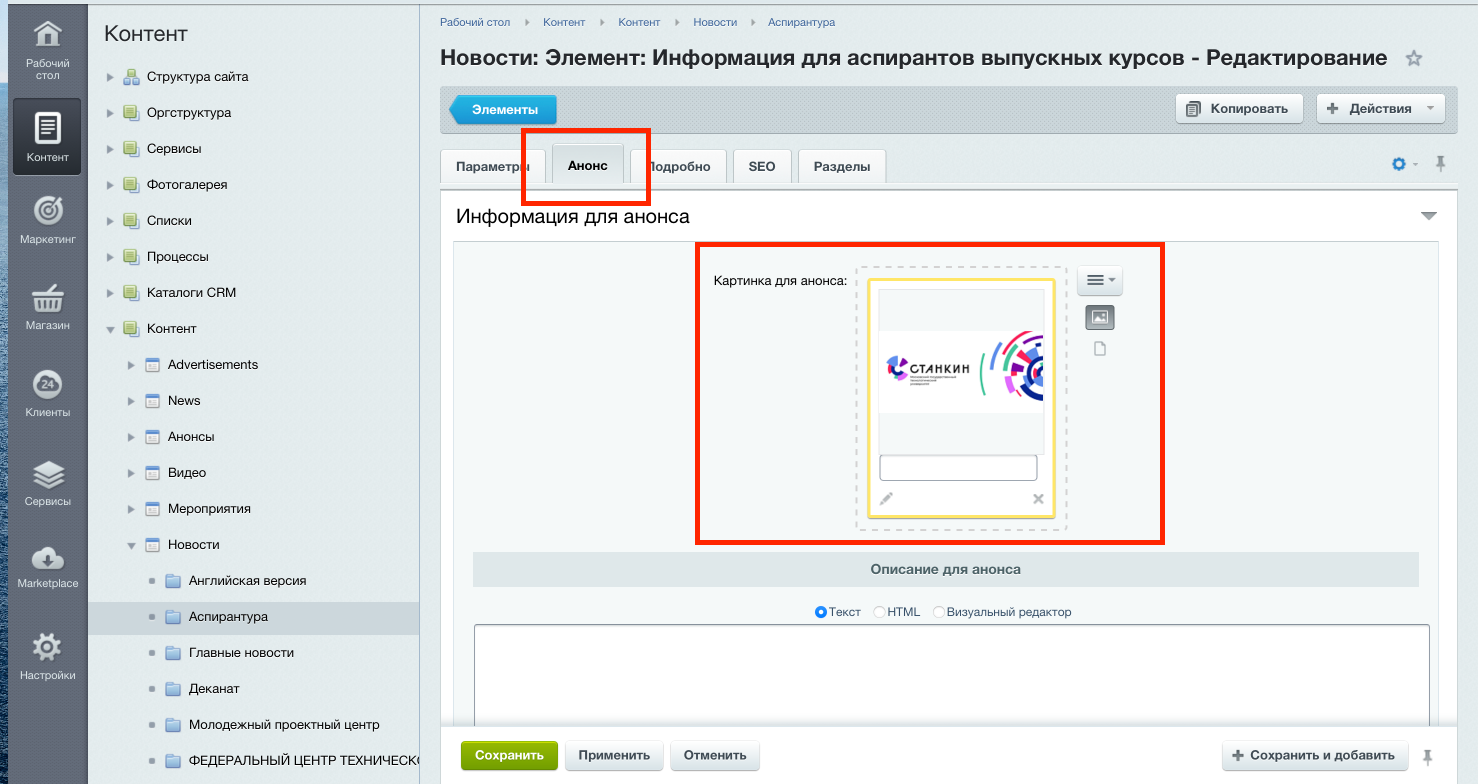1478x784 pixels.
Task: Click the СТАНКИН announcement image thumbnail
Action: (x=960, y=372)
